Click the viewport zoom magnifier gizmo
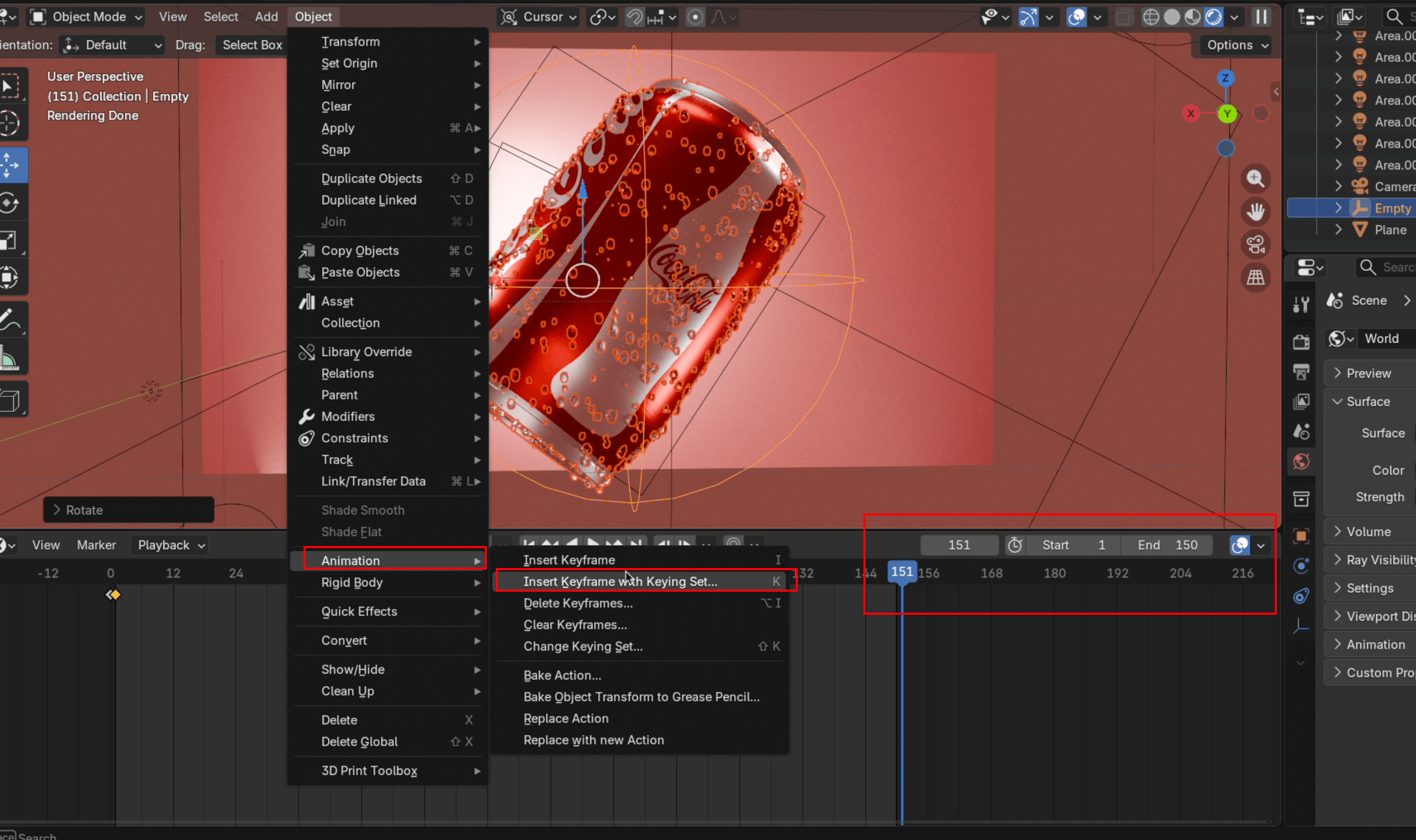Viewport: 1416px width, 840px height. click(x=1255, y=179)
